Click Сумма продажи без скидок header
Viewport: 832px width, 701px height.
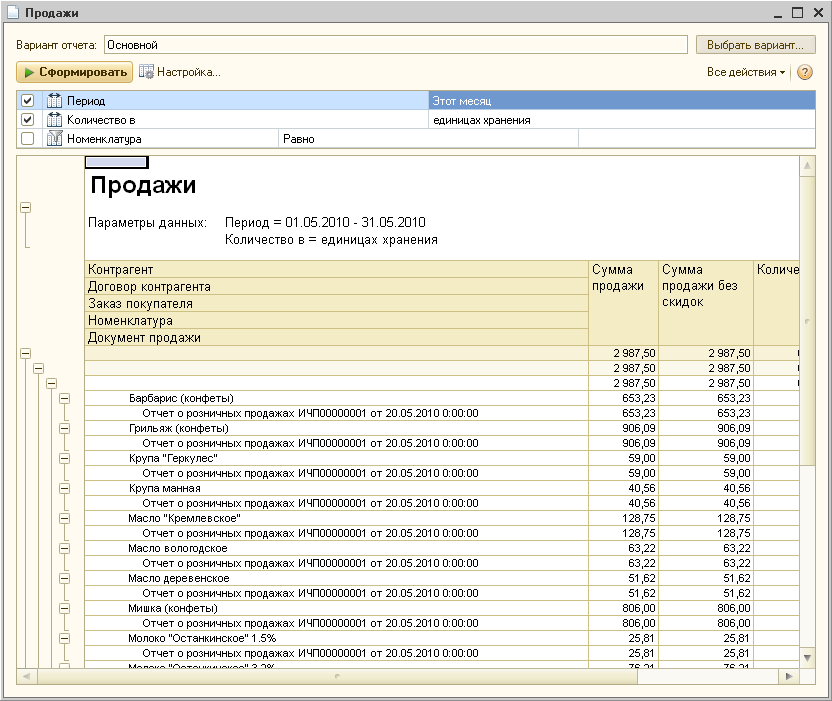tap(706, 303)
